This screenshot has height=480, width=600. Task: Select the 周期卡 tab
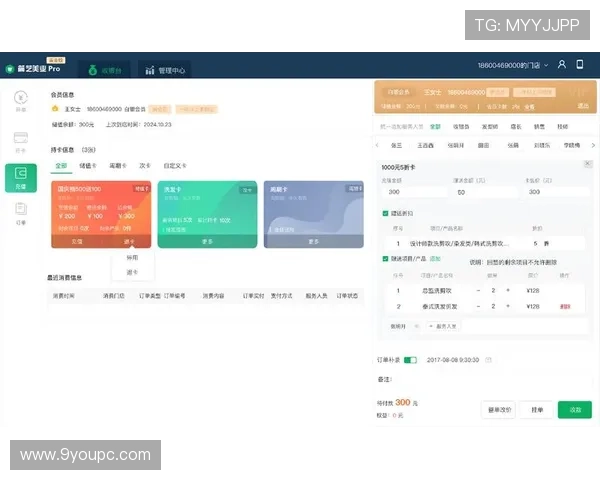(118, 166)
